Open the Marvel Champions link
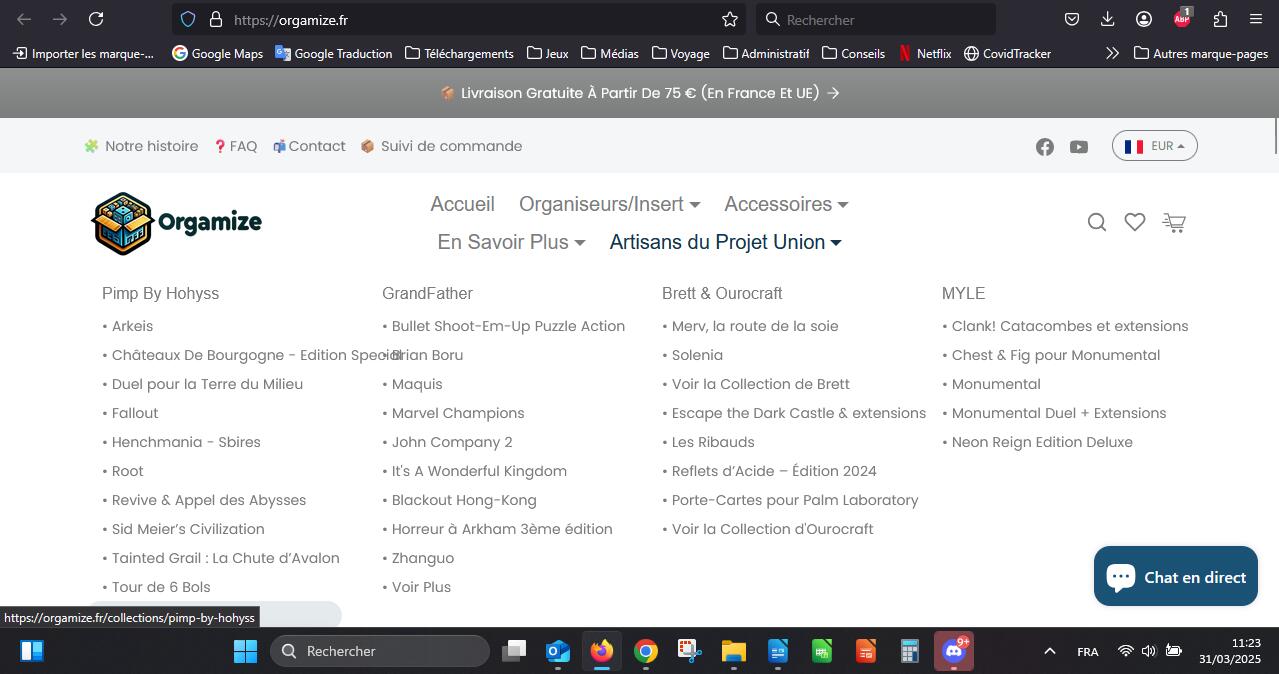The height and width of the screenshot is (674, 1279). click(458, 413)
